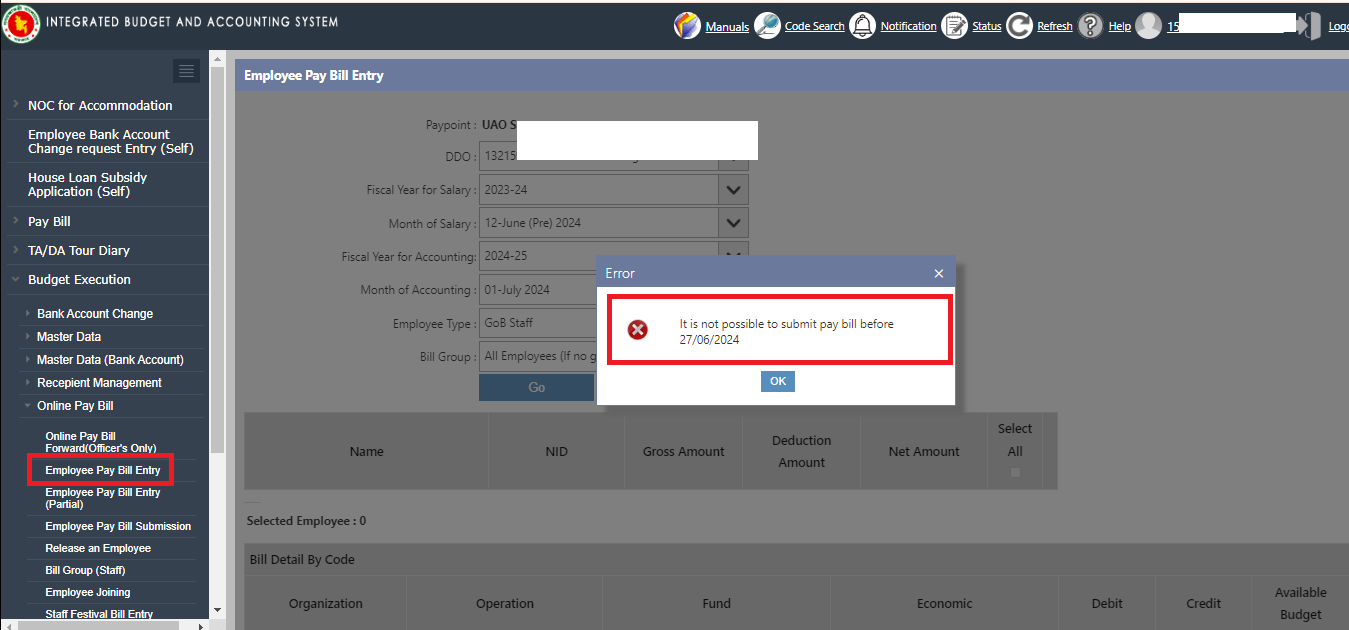1349x630 pixels.
Task: Dismiss the error dialog with OK
Action: click(777, 381)
